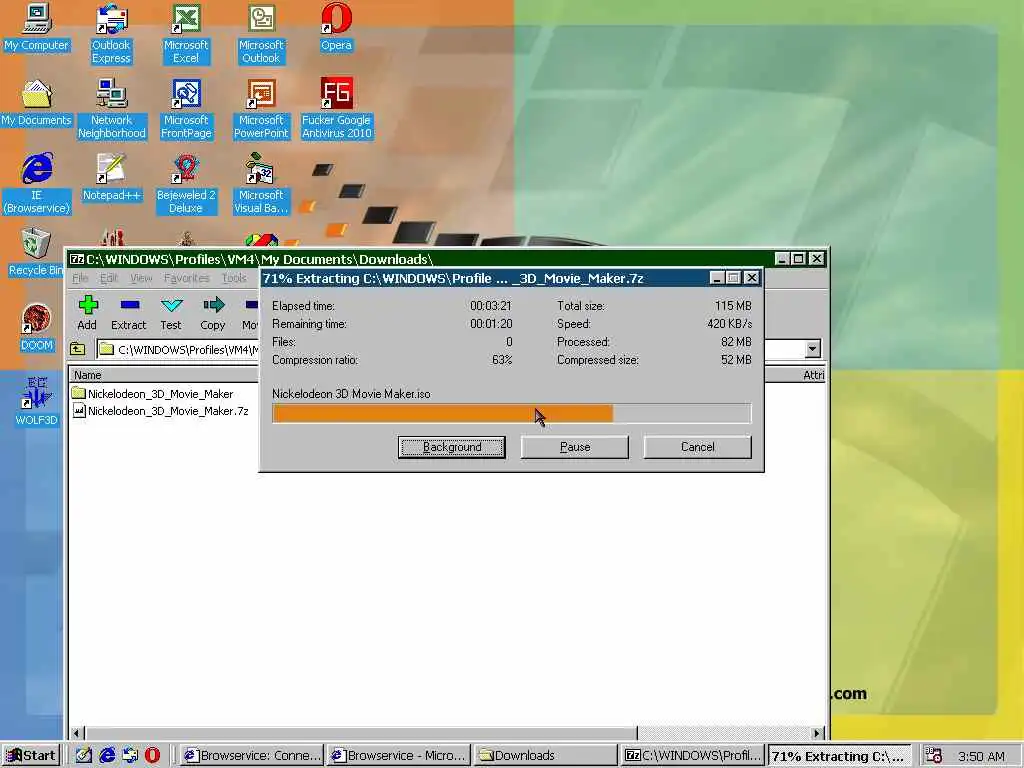Launch Internet Explorer from quick launch bar
This screenshot has width=1024, height=768.
coord(107,756)
